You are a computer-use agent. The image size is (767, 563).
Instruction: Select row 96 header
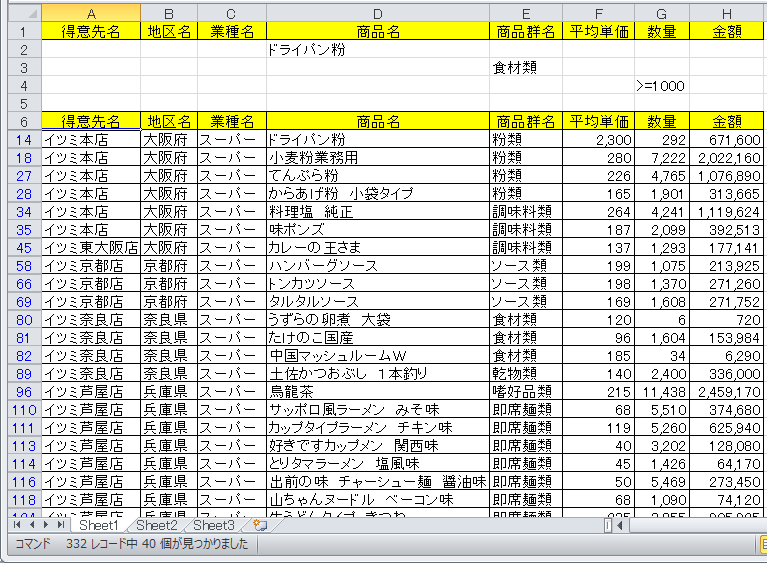[x=20, y=391]
